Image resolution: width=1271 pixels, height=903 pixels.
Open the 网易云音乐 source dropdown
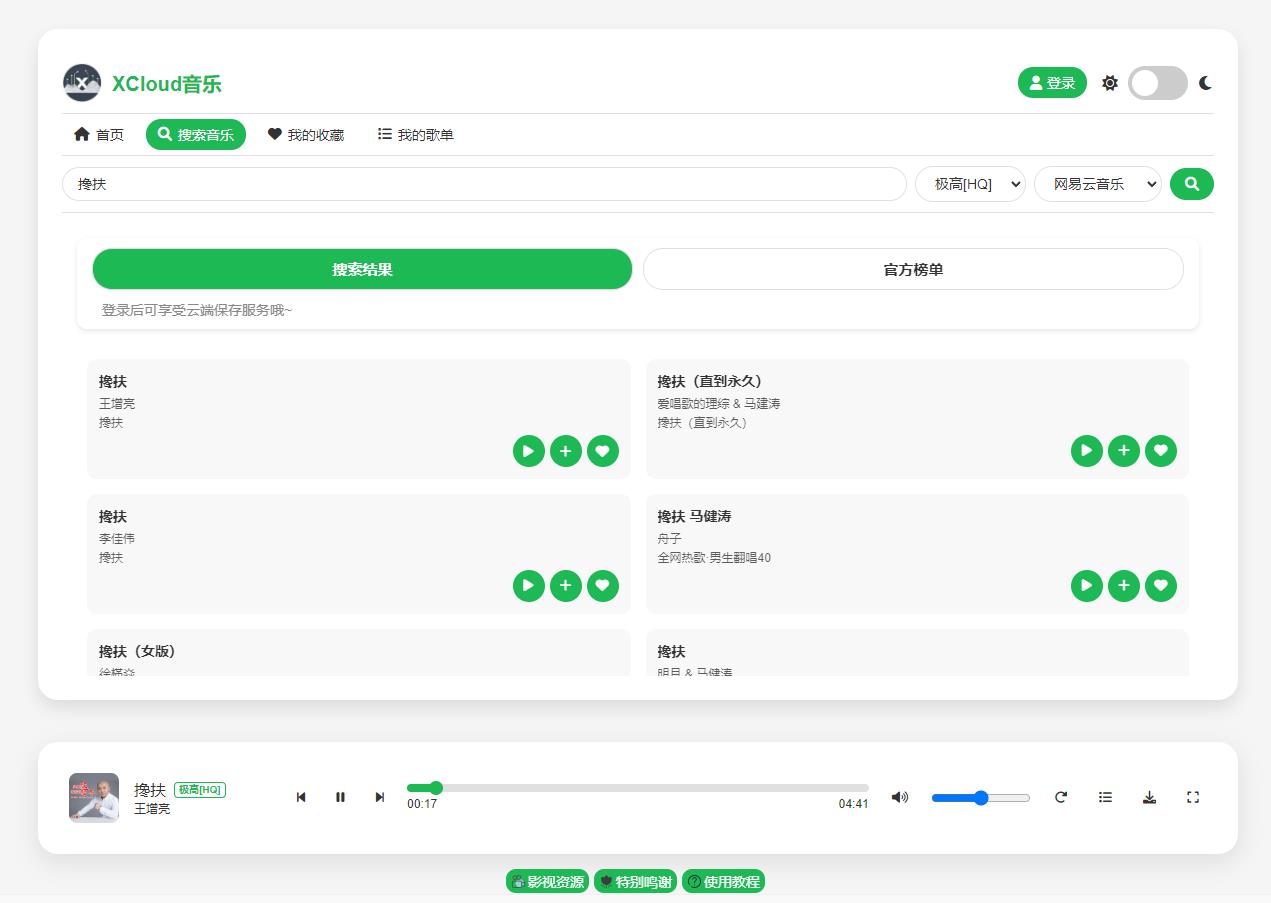pyautogui.click(x=1097, y=184)
